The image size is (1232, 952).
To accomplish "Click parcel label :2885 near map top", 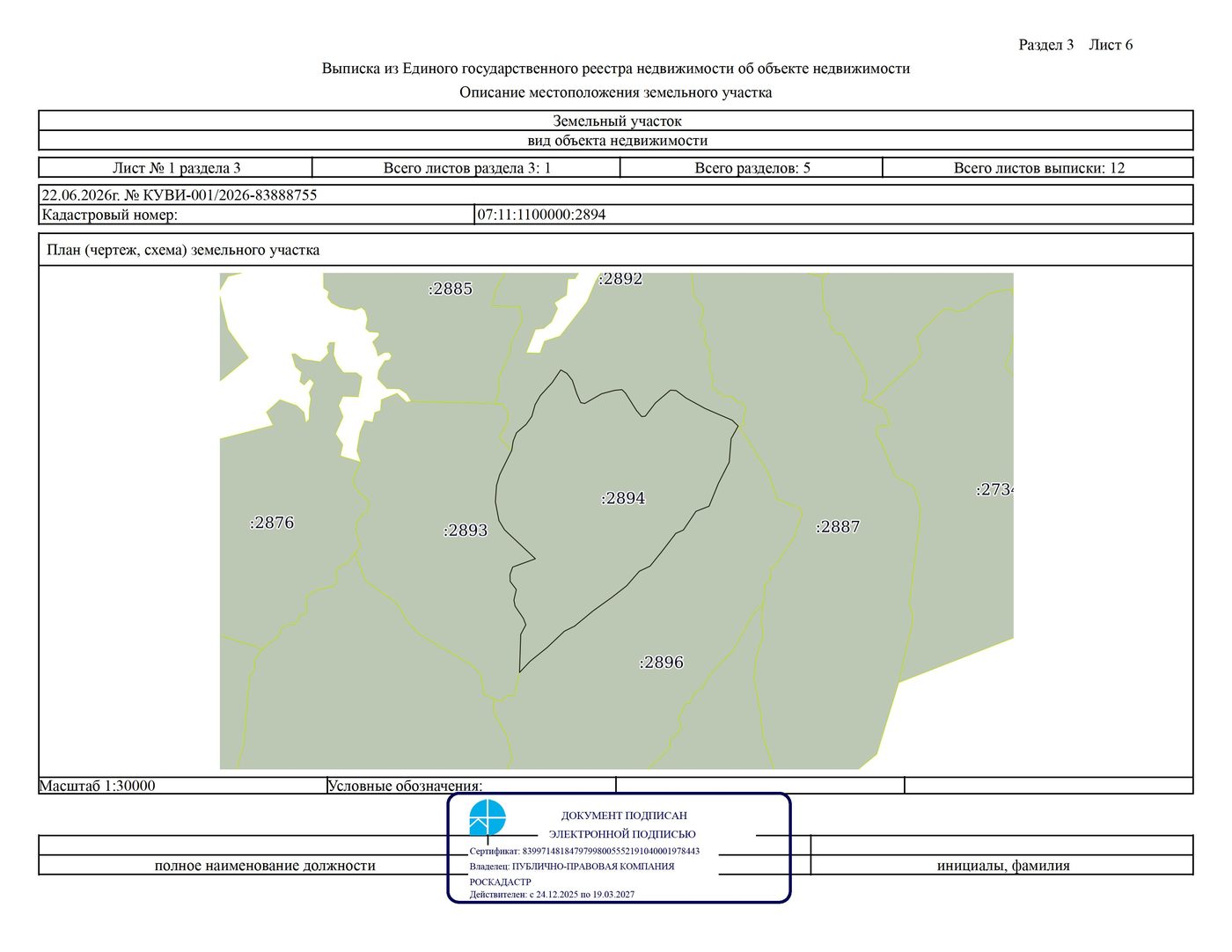I will [451, 289].
